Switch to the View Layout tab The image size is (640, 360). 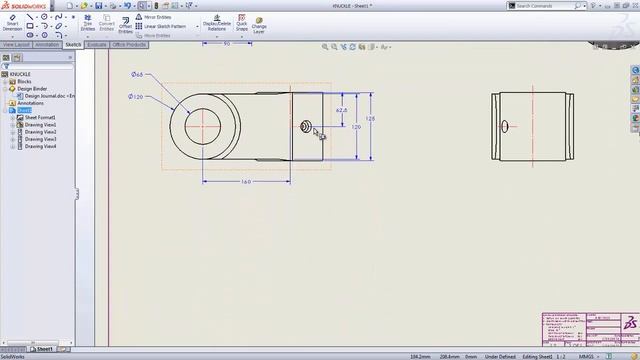16,44
